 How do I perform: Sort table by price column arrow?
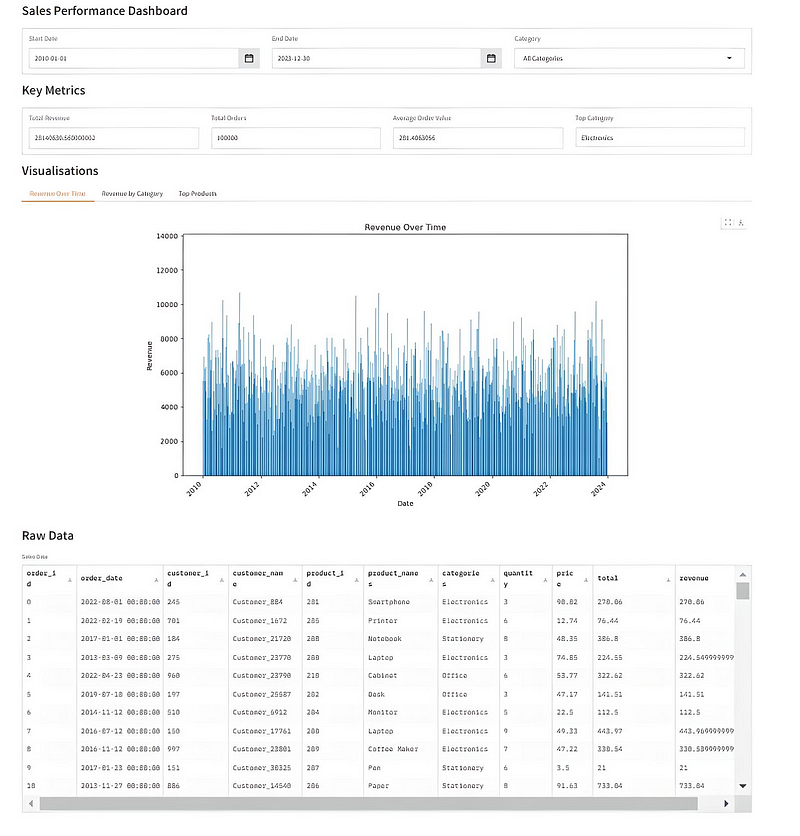pyautogui.click(x=586, y=580)
